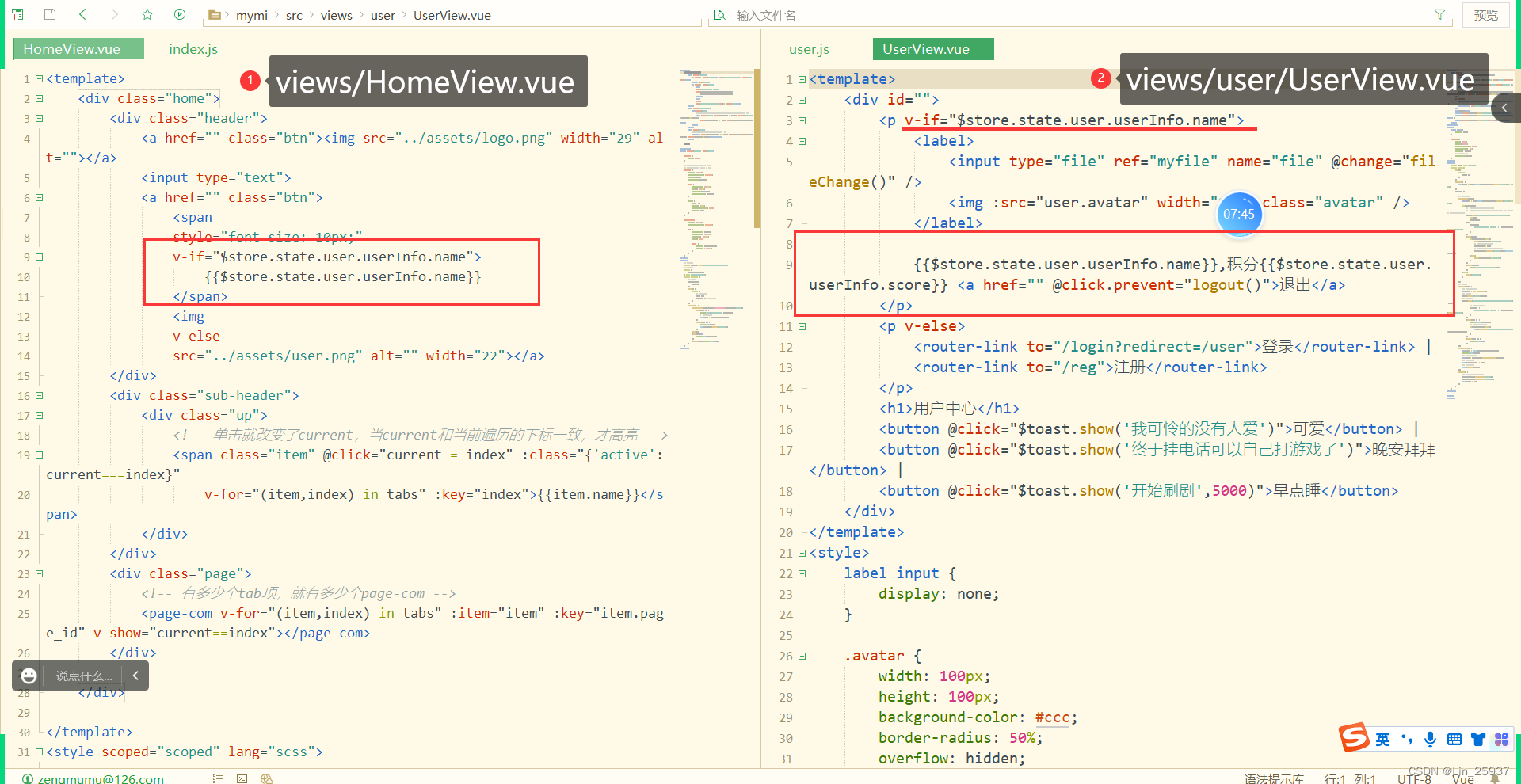The image size is (1521, 784).
Task: Click Sogou soft keyboard icon
Action: (1454, 739)
